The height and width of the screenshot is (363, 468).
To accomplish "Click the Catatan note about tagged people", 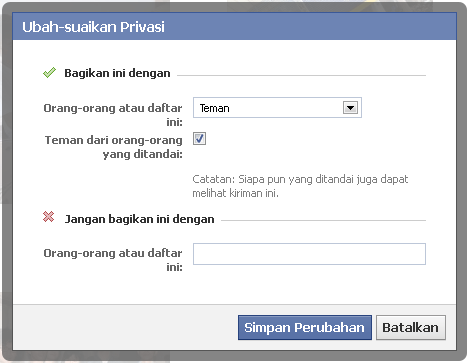I will click(300, 186).
